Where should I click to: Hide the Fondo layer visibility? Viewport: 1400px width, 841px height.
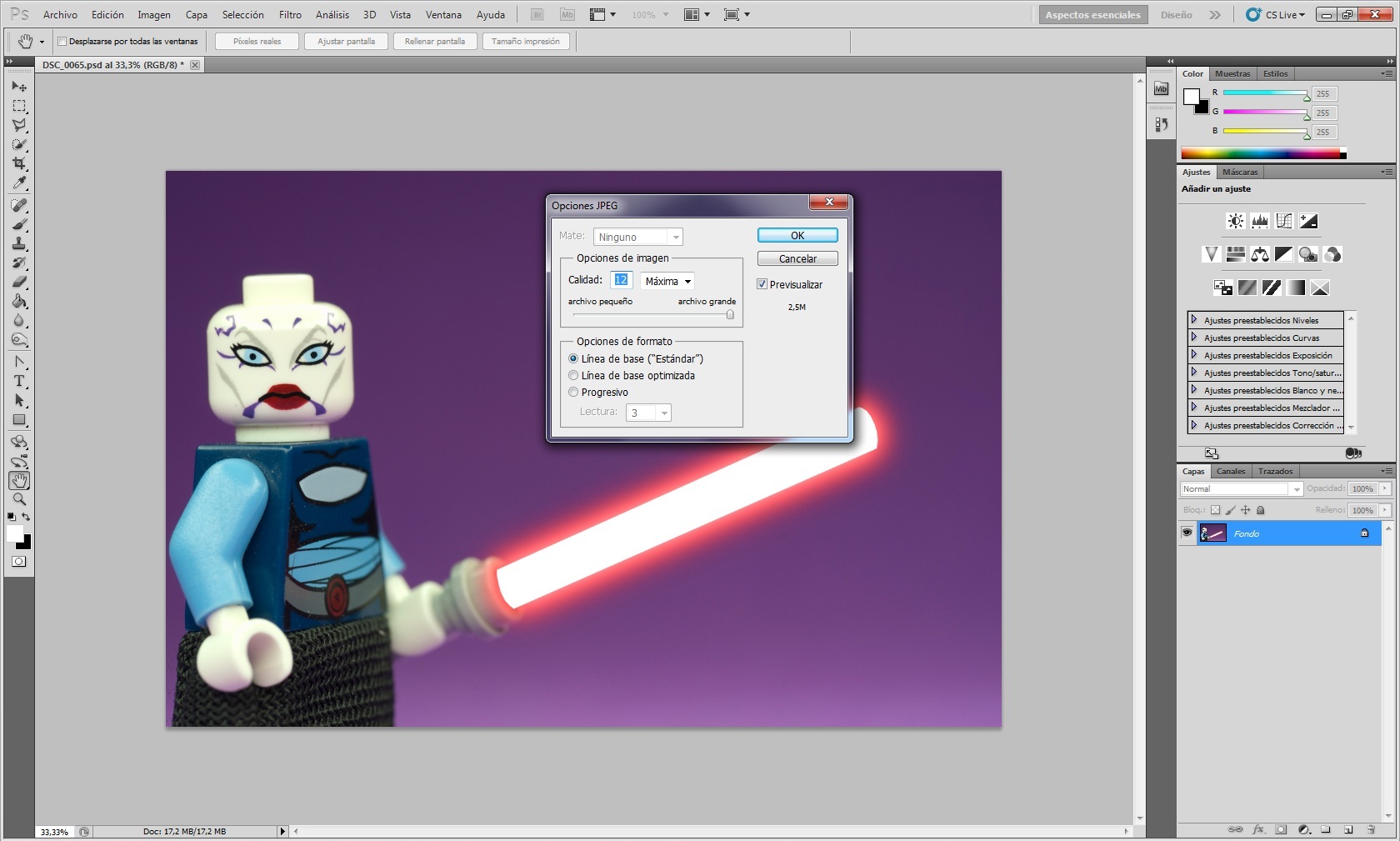click(1187, 533)
